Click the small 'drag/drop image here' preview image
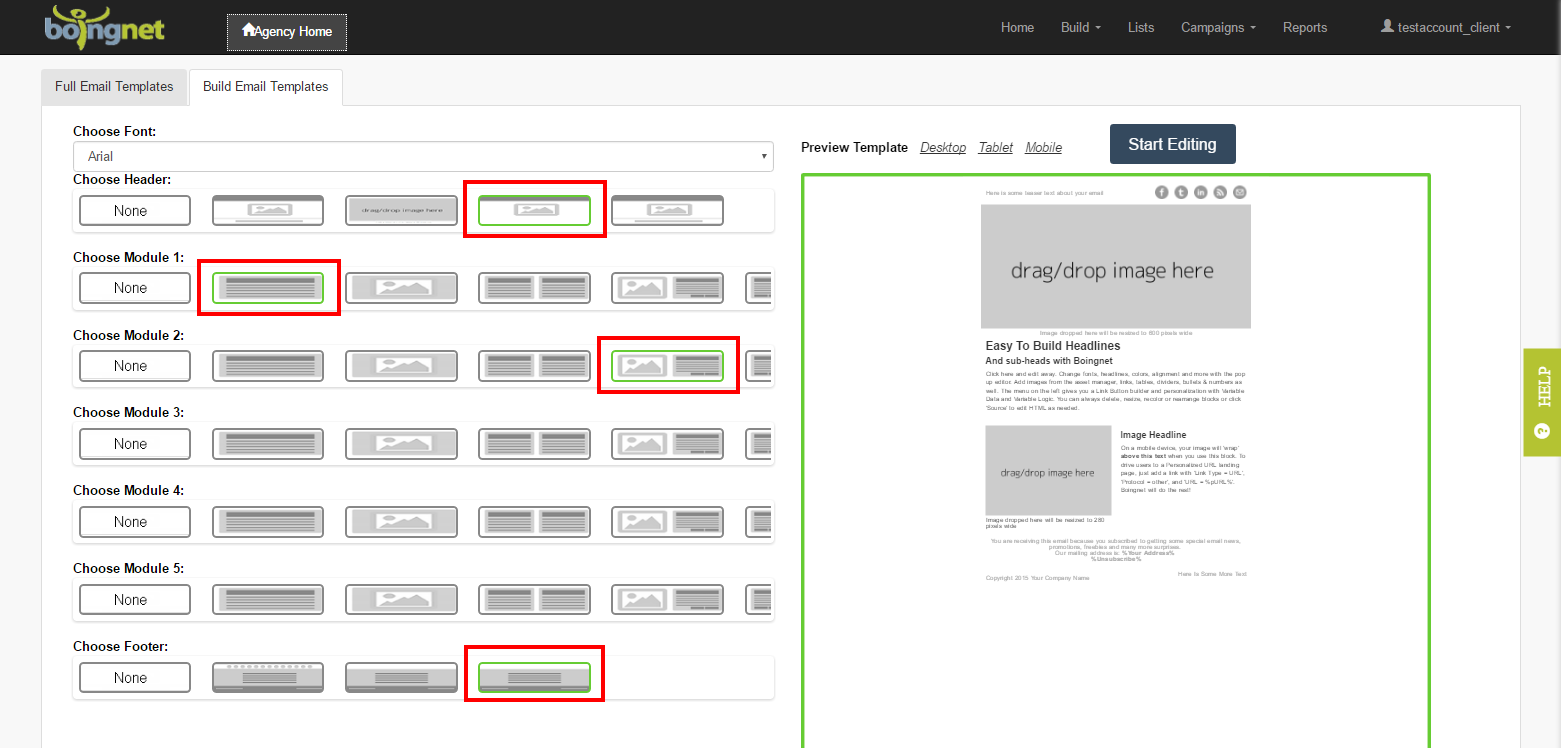This screenshot has height=748, width=1561. tap(1048, 471)
